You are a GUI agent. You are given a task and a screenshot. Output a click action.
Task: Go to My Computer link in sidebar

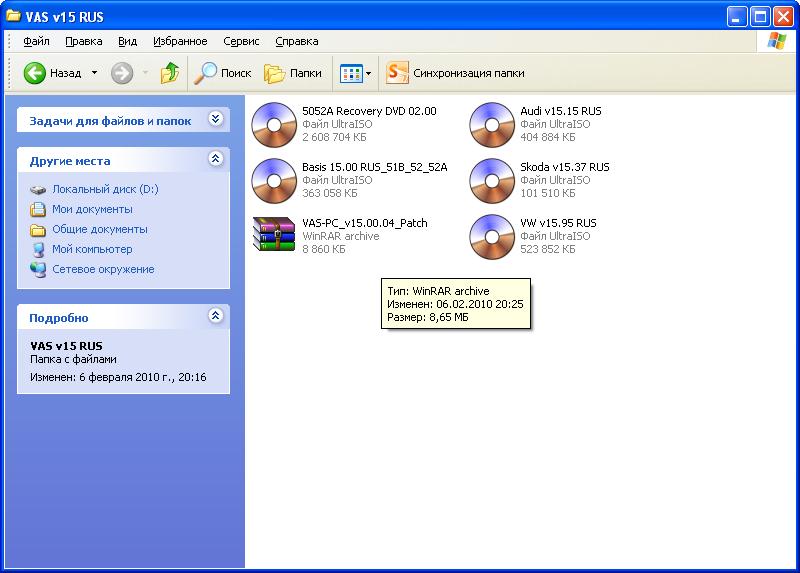pyautogui.click(x=92, y=249)
